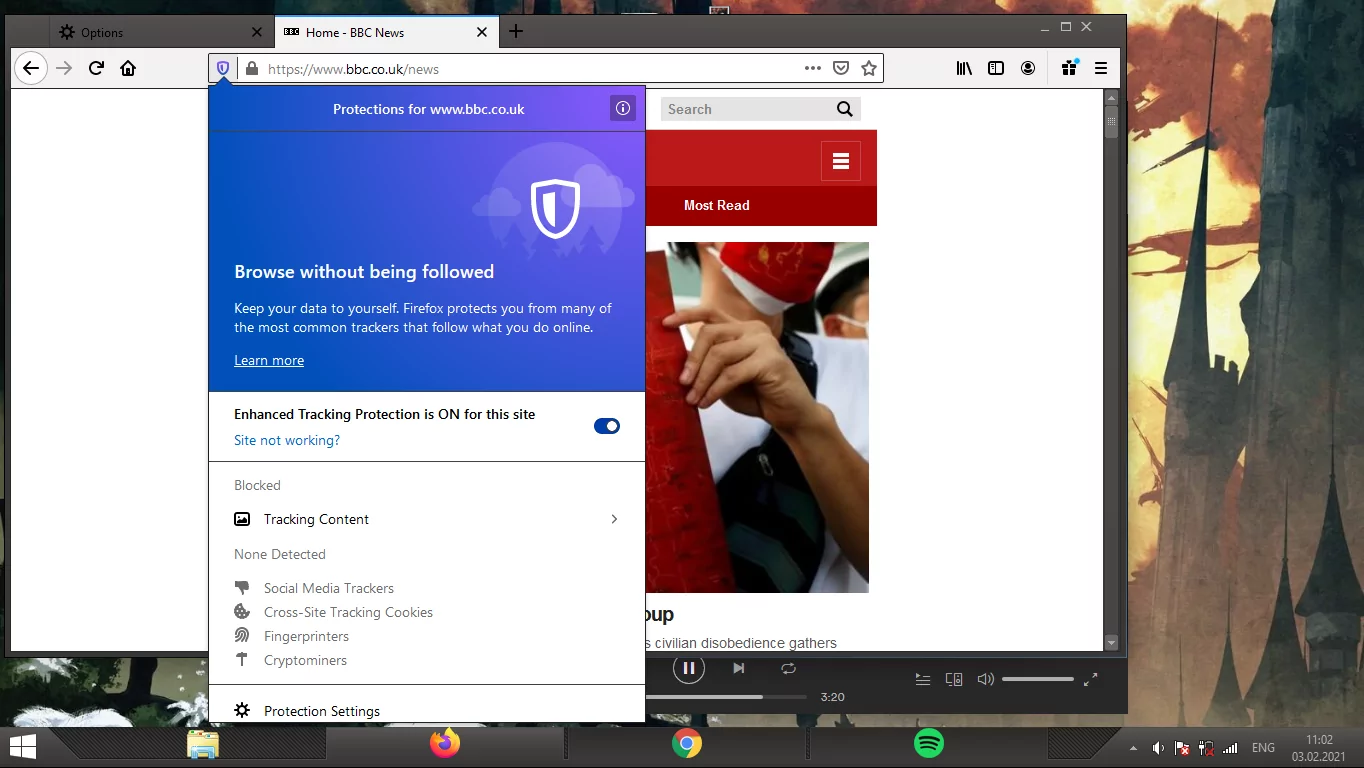Open the Most Read section tab
The height and width of the screenshot is (768, 1364).
pyautogui.click(x=716, y=205)
